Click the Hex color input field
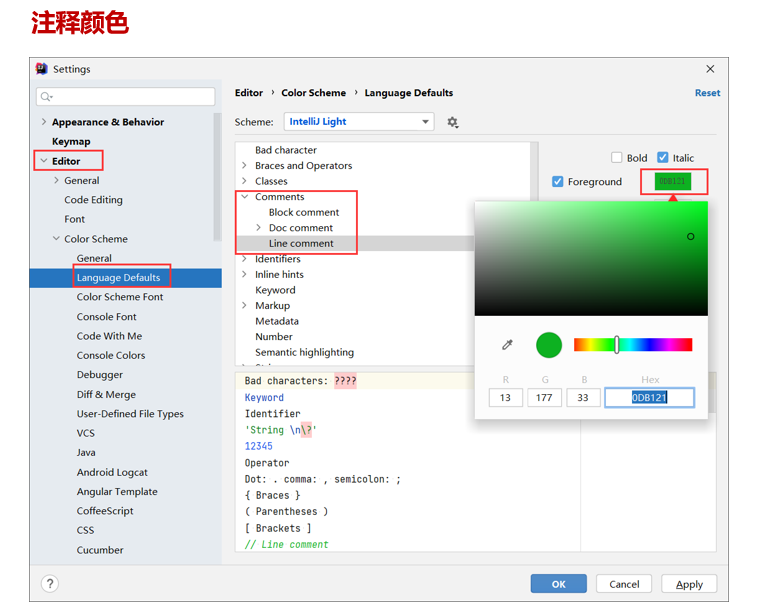The height and width of the screenshot is (612, 760). coord(649,398)
